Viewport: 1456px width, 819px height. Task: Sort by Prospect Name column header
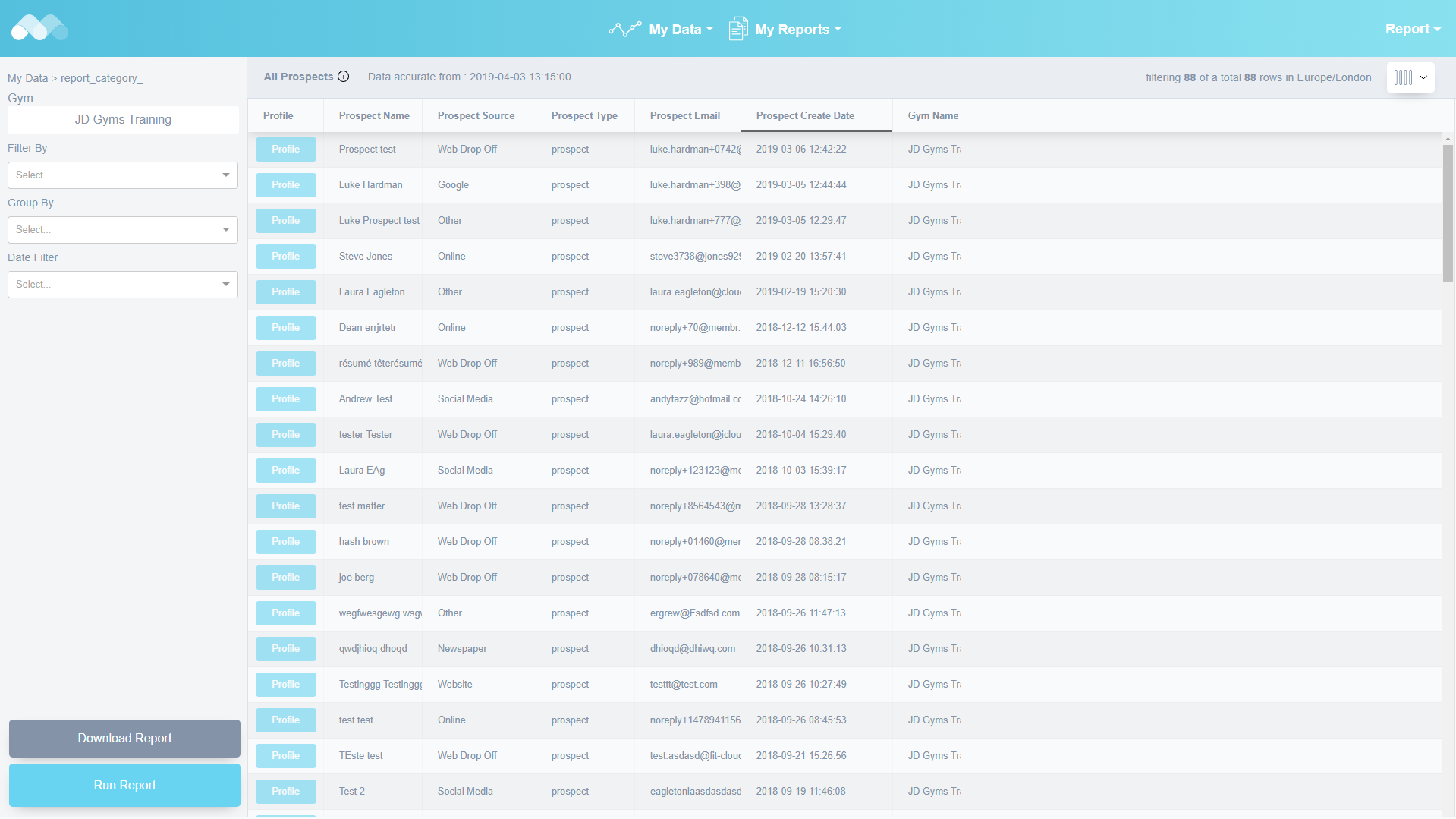pos(374,116)
